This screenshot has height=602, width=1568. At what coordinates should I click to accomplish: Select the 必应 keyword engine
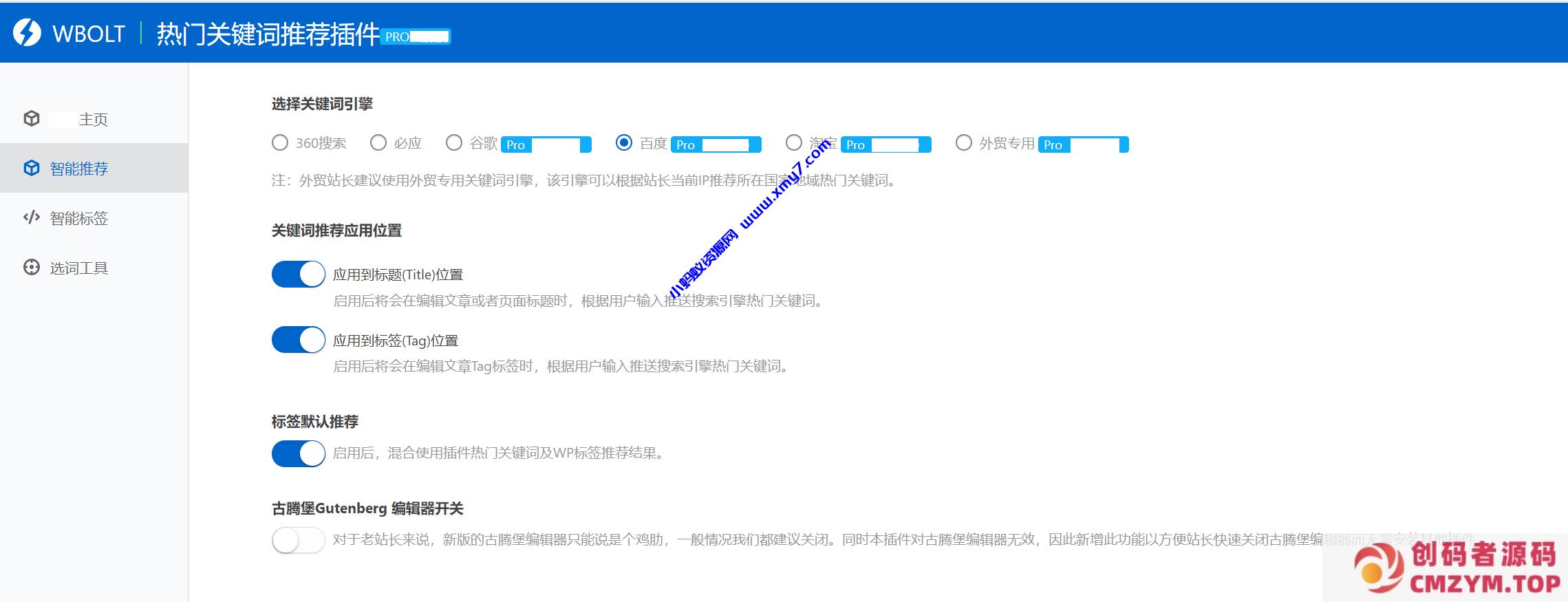click(x=378, y=143)
